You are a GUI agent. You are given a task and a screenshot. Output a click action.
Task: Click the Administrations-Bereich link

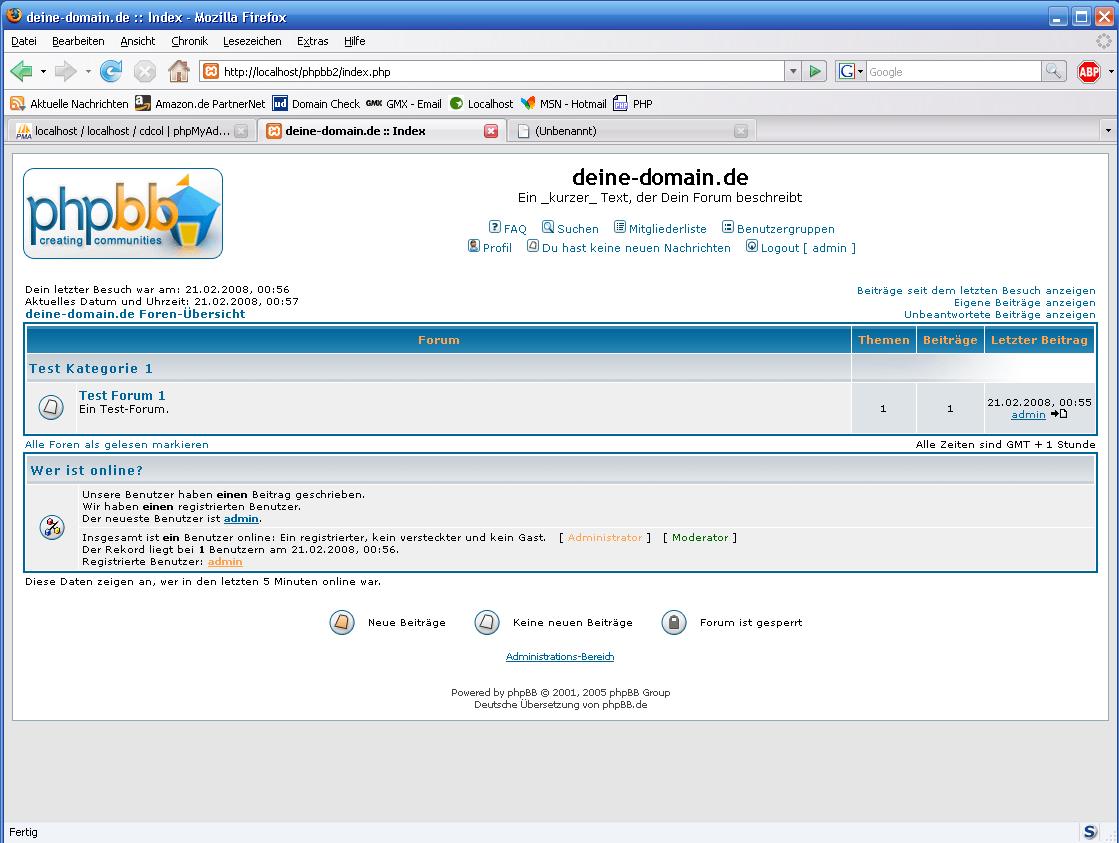click(560, 657)
